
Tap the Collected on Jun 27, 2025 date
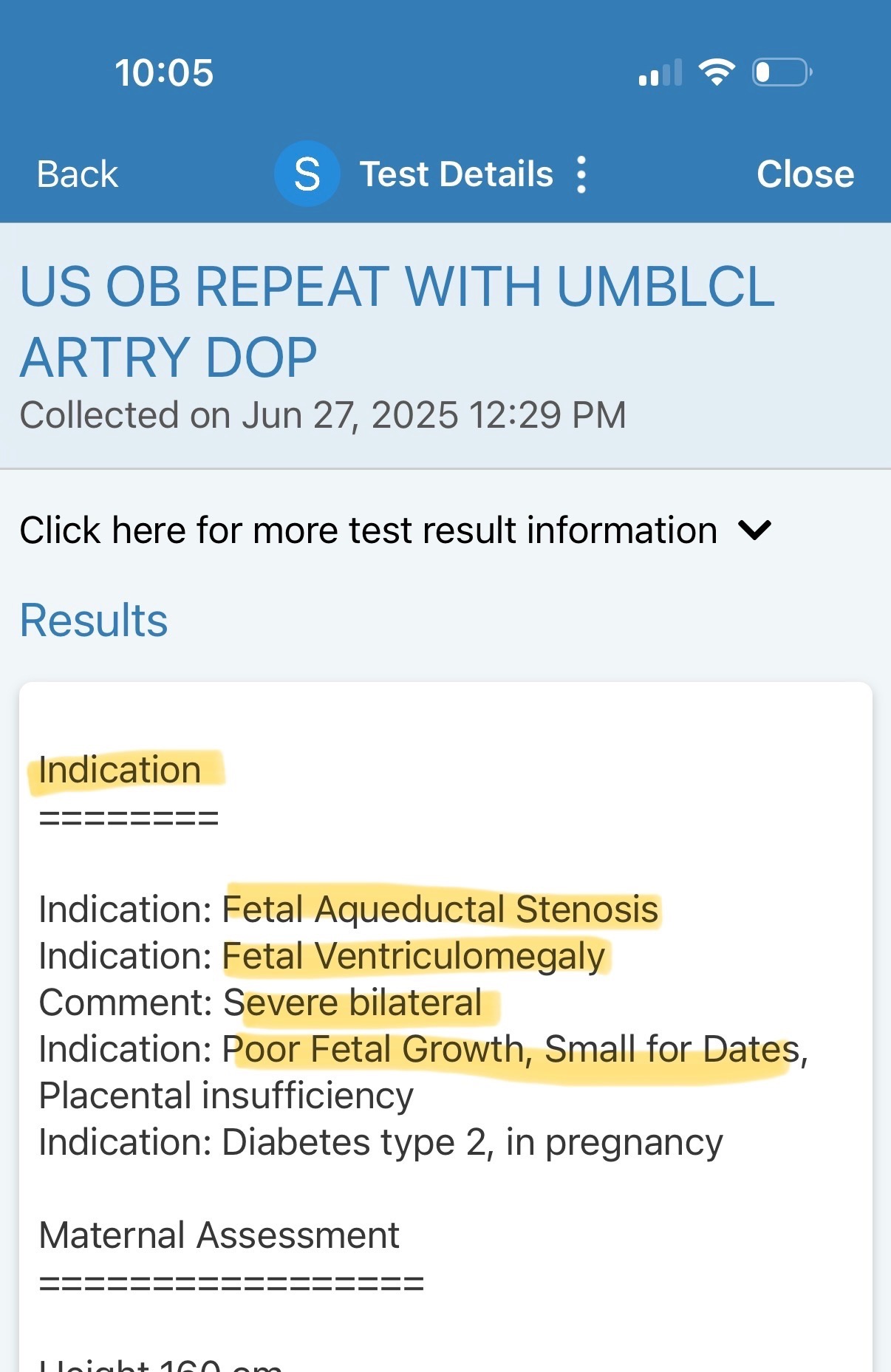323,414
